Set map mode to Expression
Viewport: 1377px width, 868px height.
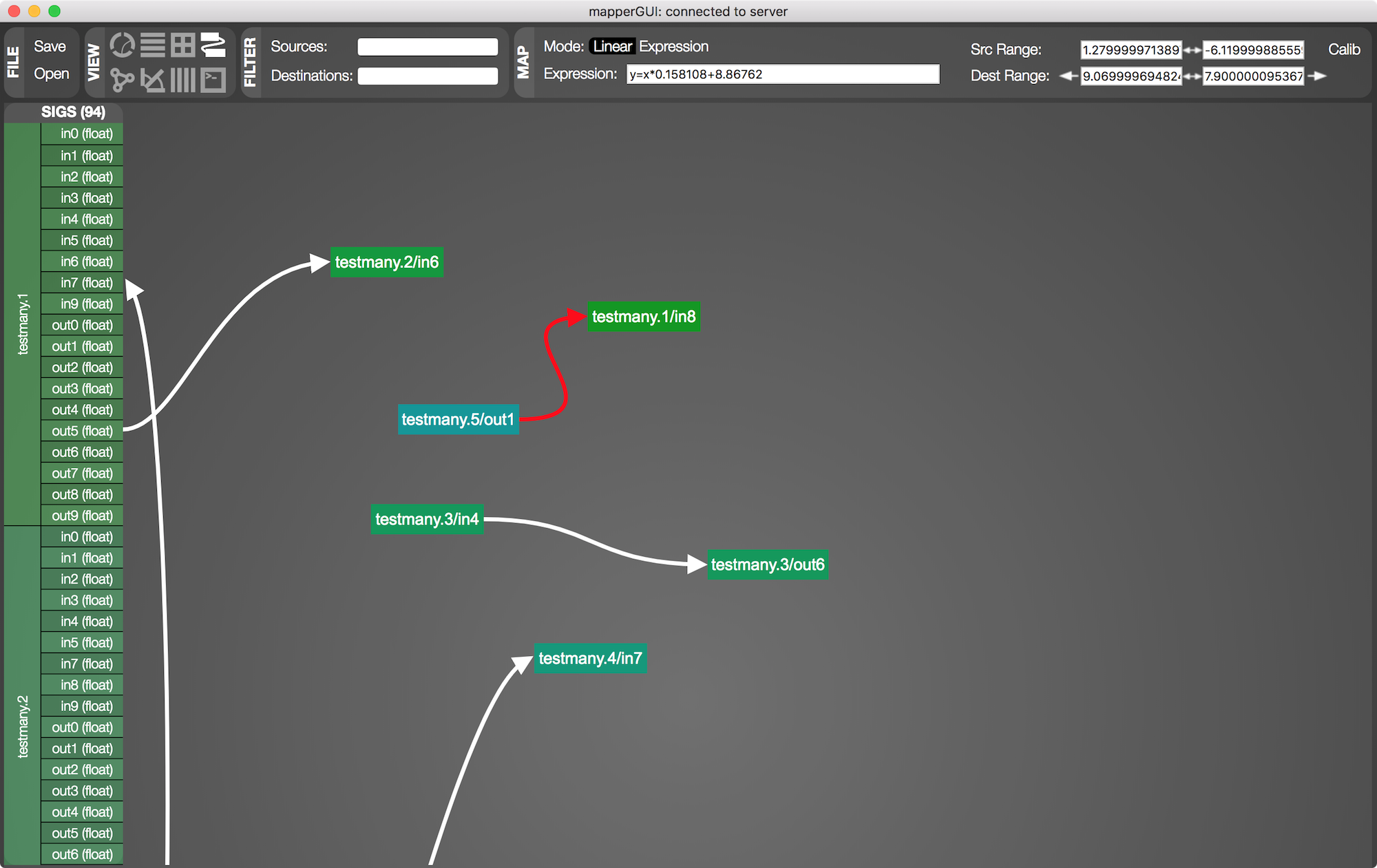(673, 46)
